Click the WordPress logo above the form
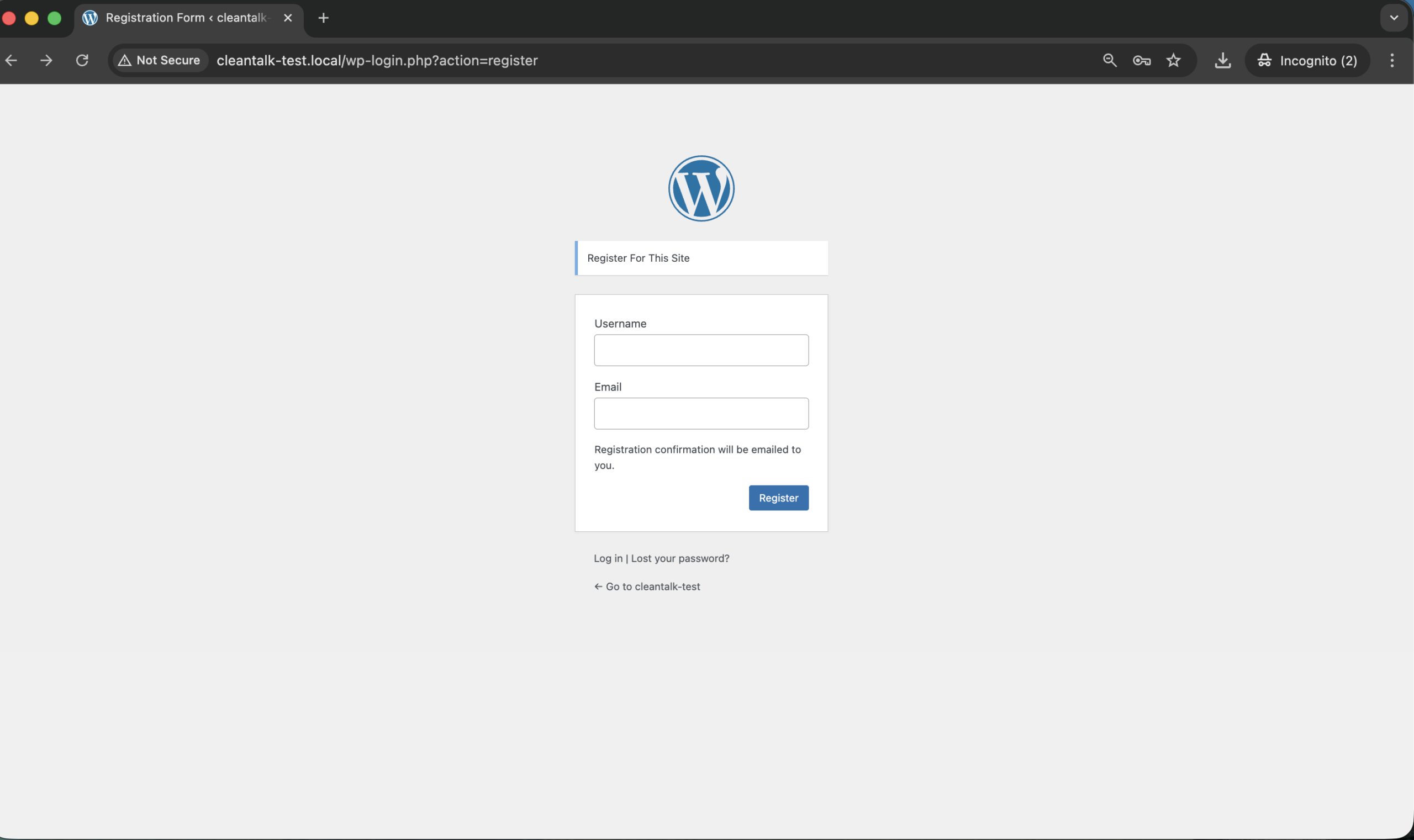1414x840 pixels. 700,188
